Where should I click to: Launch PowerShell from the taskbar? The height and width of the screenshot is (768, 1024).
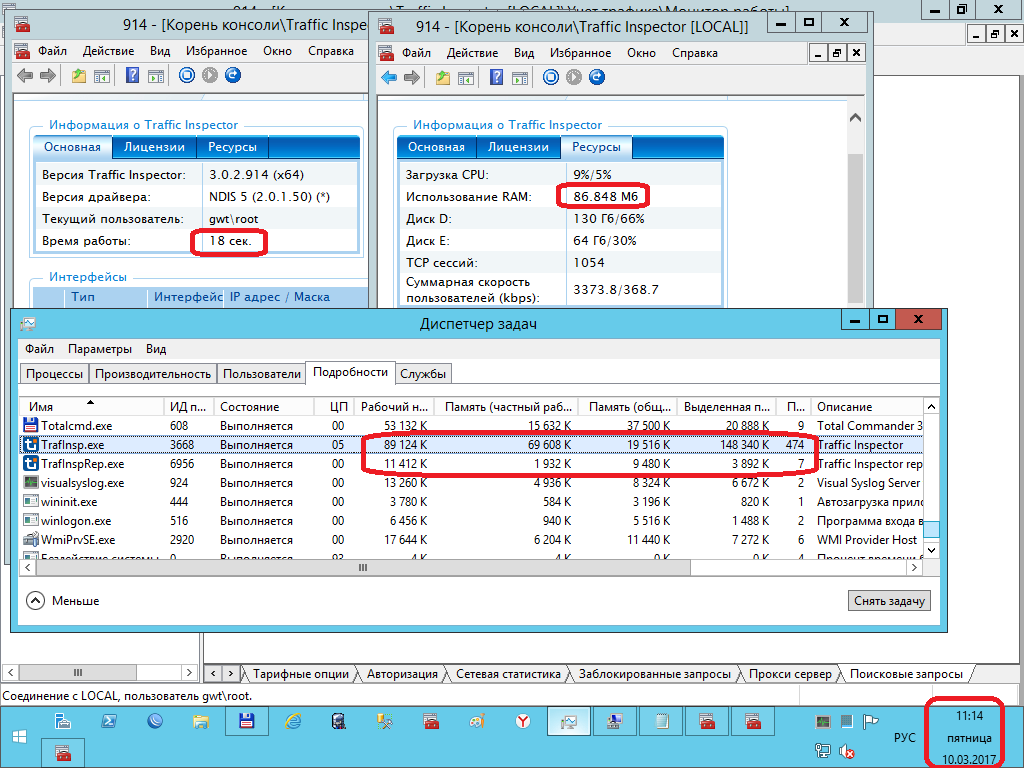tap(108, 722)
